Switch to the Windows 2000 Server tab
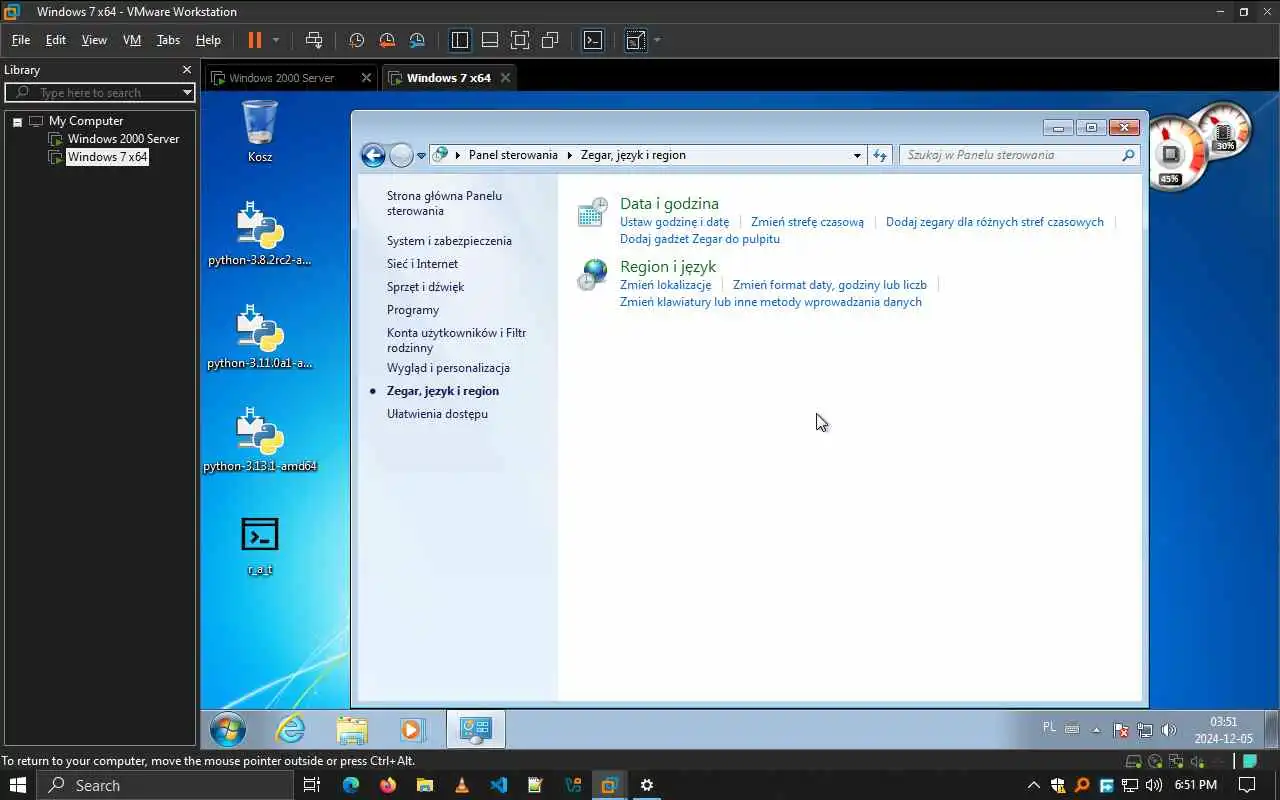The image size is (1280, 800). pyautogui.click(x=281, y=78)
